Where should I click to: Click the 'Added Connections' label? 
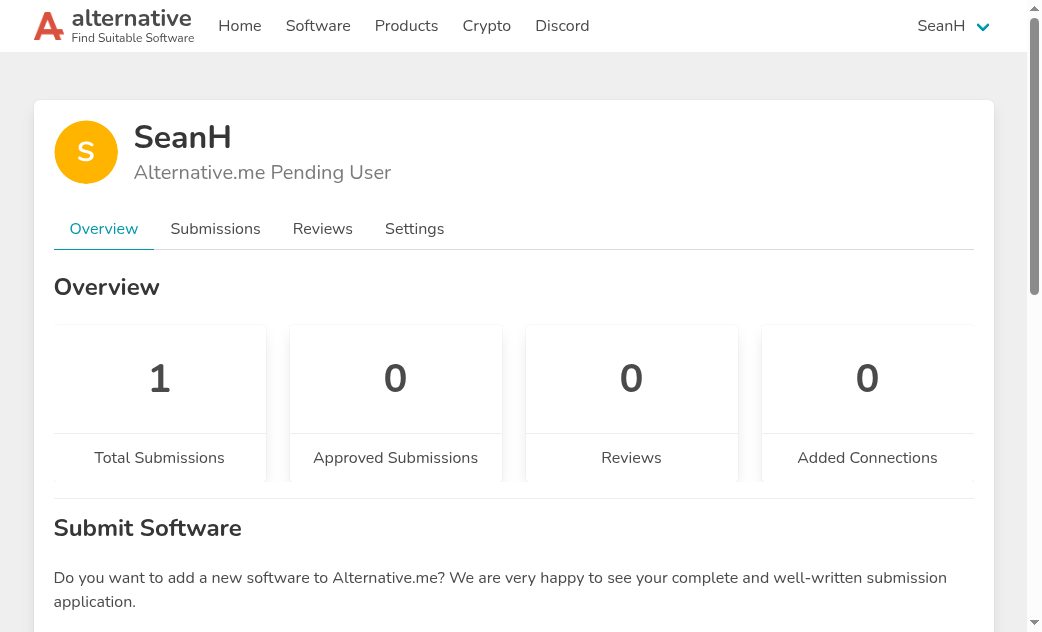867,458
